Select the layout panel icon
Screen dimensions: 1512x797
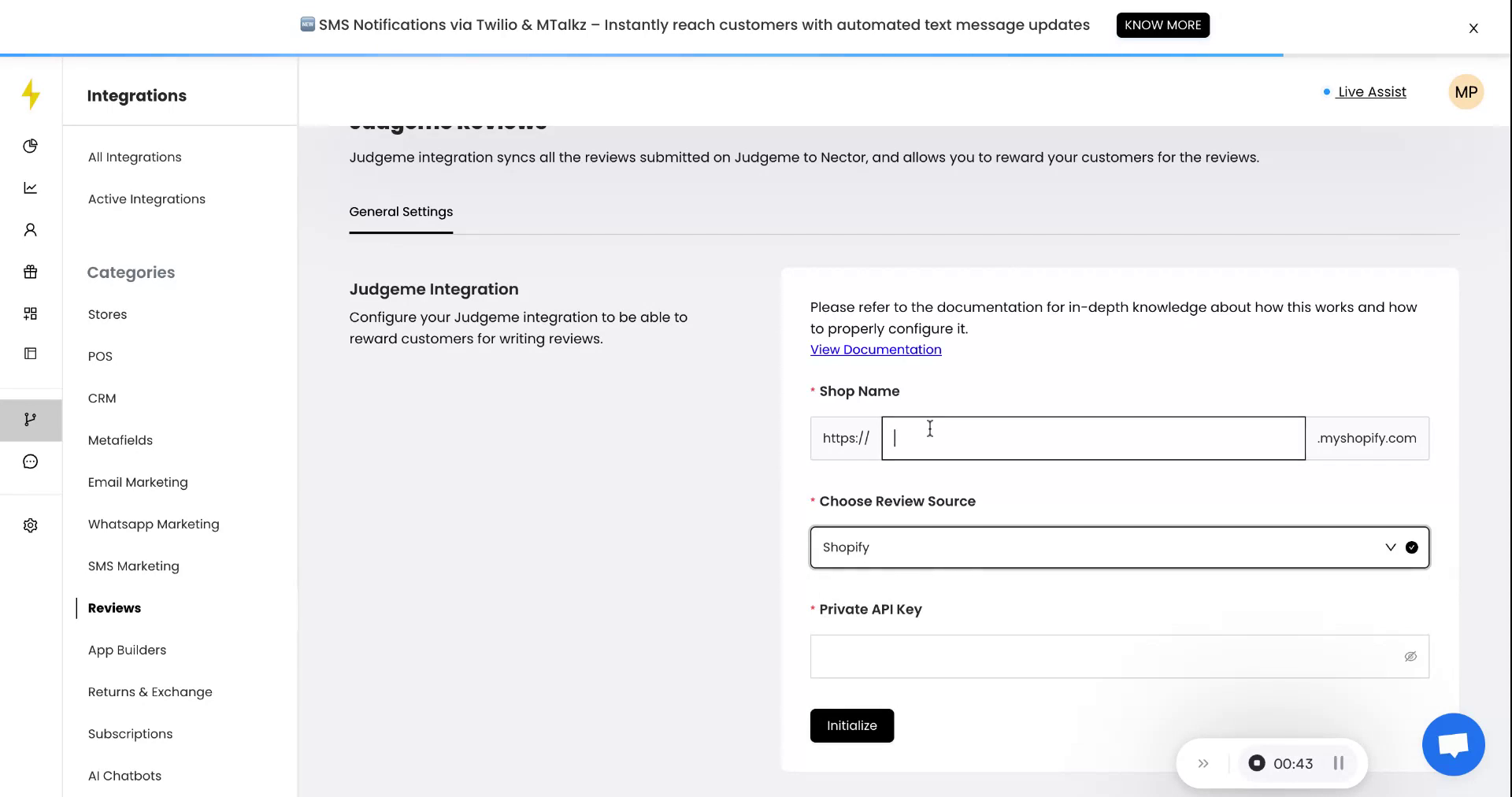pos(30,354)
